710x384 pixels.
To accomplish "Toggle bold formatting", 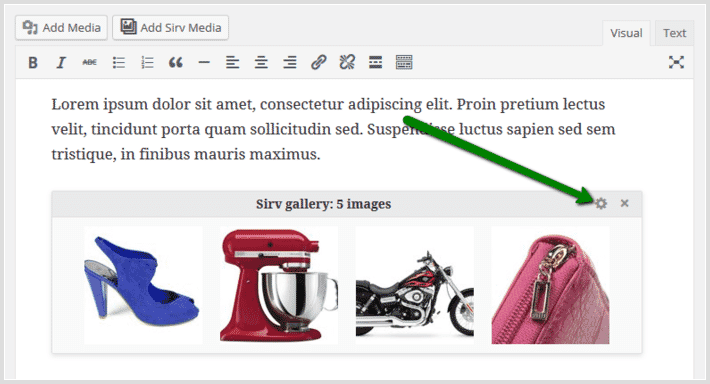I will [33, 62].
